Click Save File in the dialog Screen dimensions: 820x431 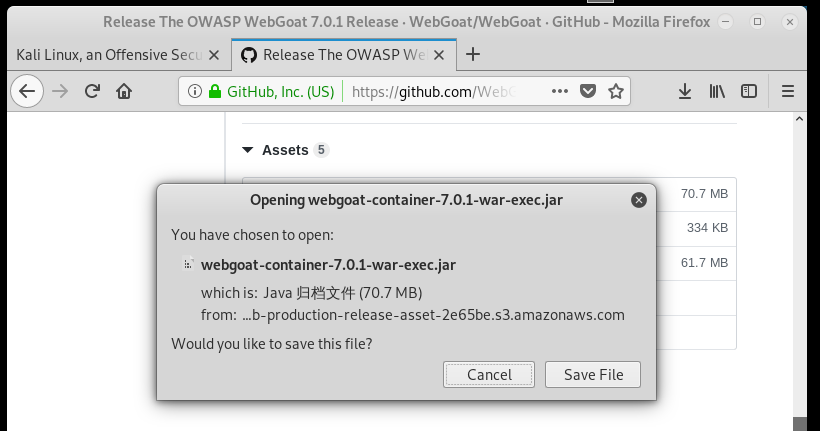point(593,375)
